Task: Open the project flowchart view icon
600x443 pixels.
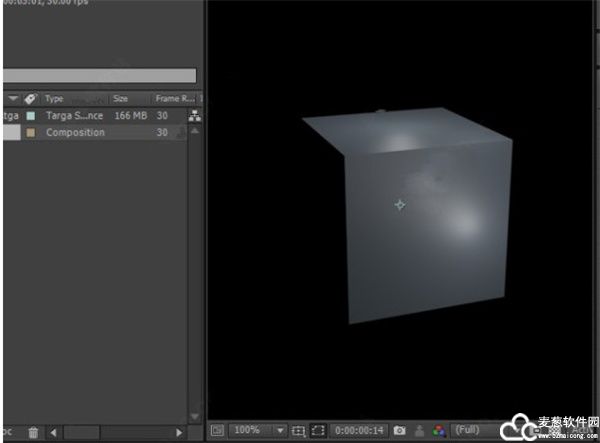Action: click(x=194, y=116)
